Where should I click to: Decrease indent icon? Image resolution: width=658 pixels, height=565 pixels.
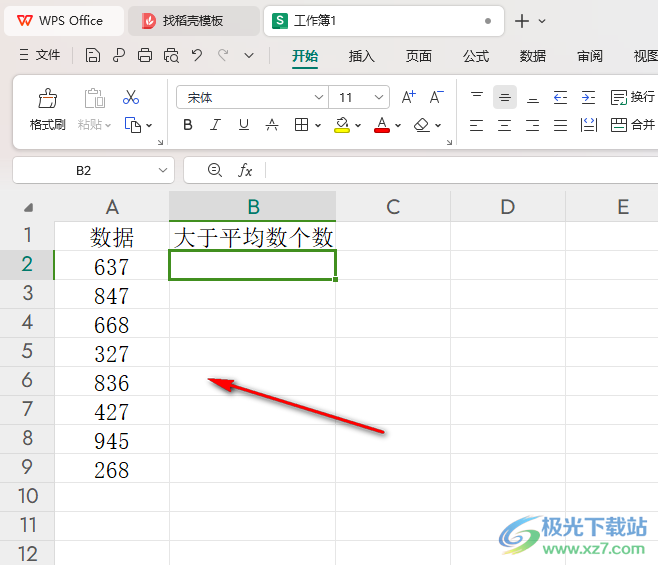(x=560, y=97)
